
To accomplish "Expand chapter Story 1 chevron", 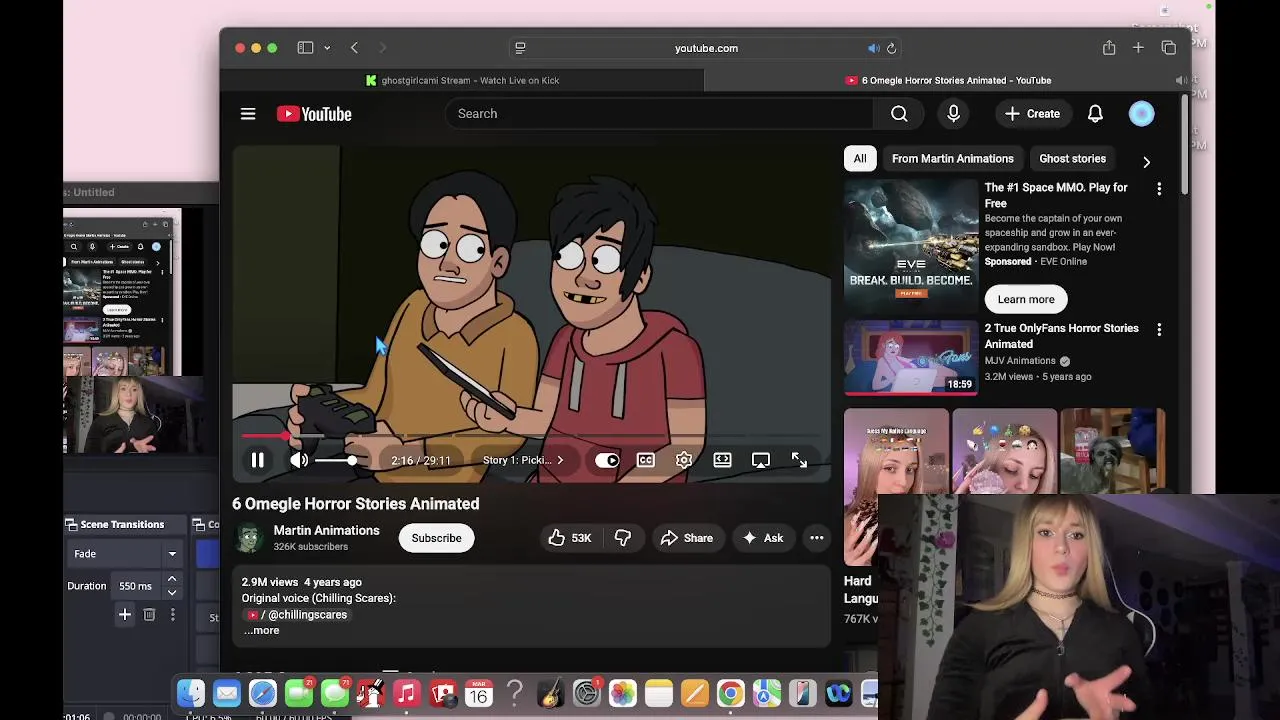I will tap(560, 460).
